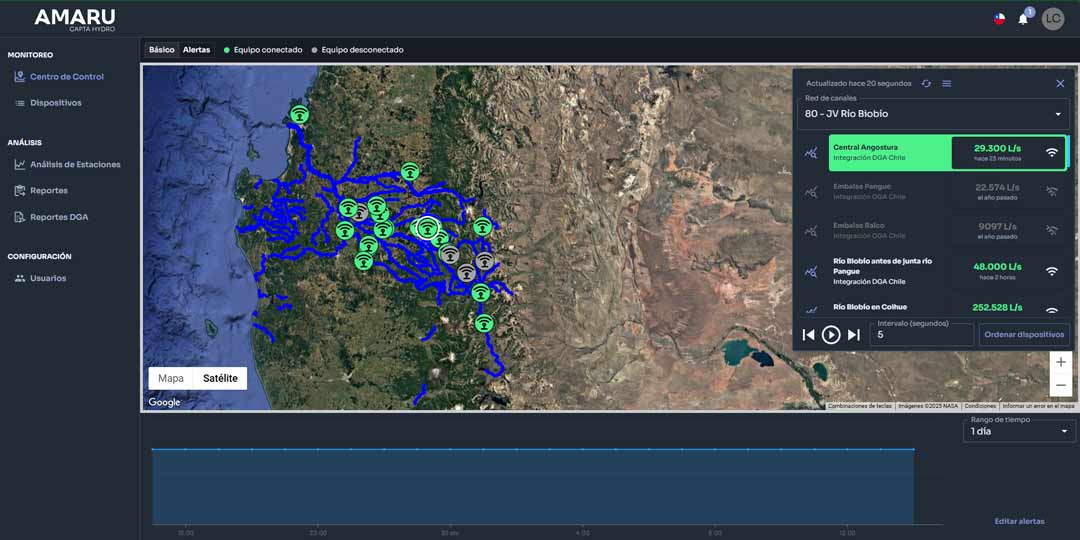
Task: Click the Chile flag language icon
Action: tap(999, 19)
